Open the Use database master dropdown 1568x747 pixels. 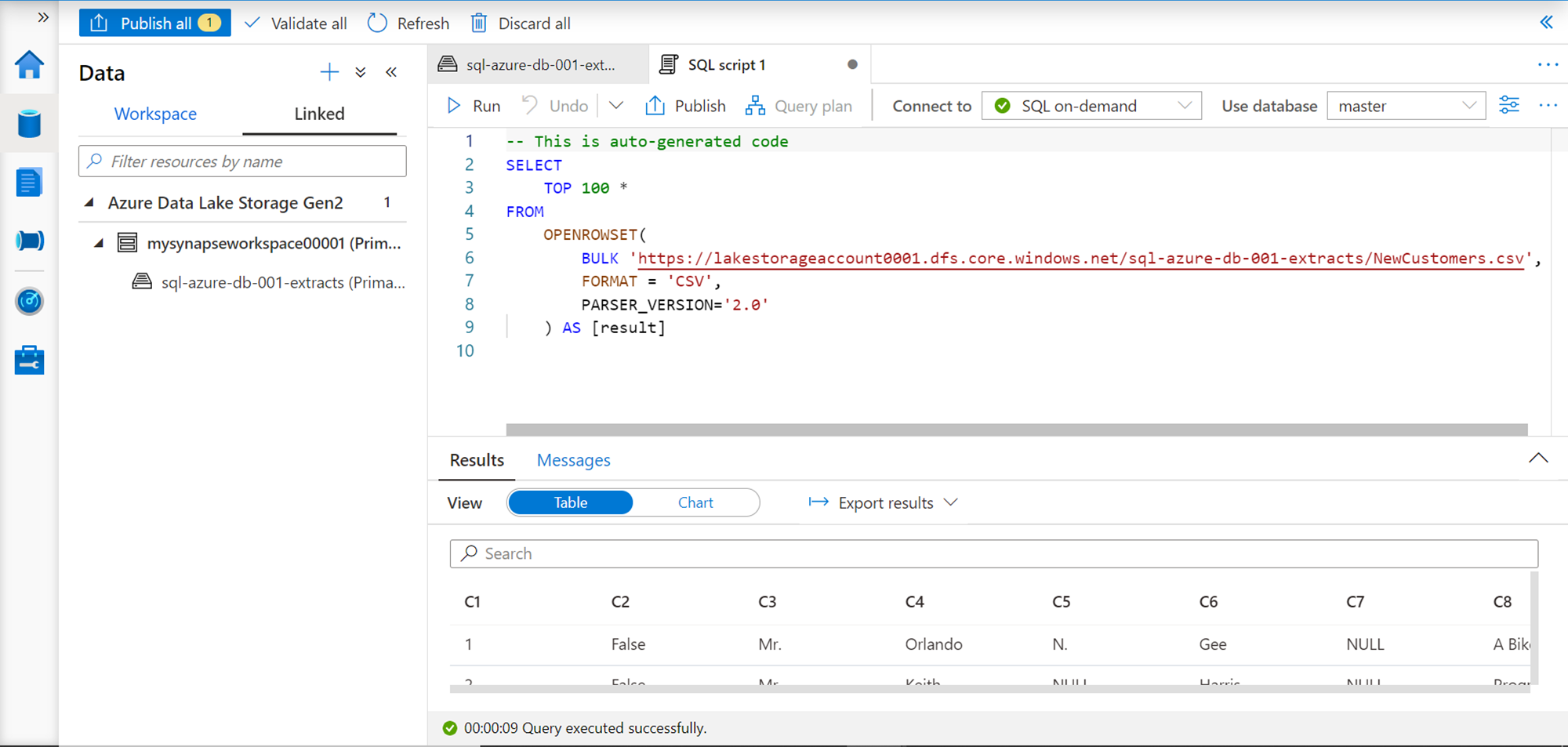[1406, 106]
